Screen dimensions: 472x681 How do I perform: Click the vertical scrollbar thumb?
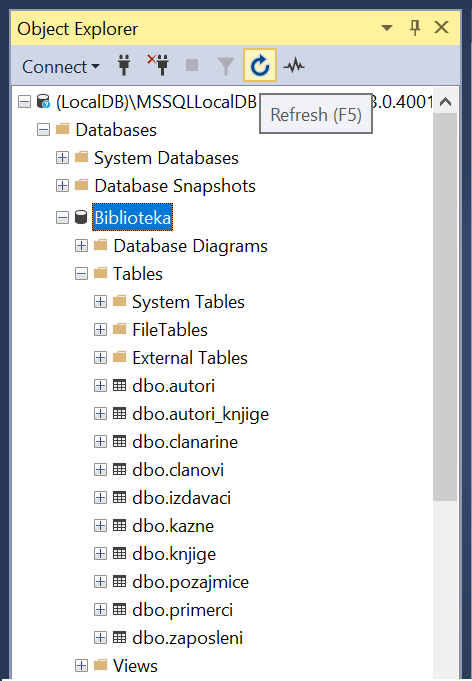pos(445,307)
